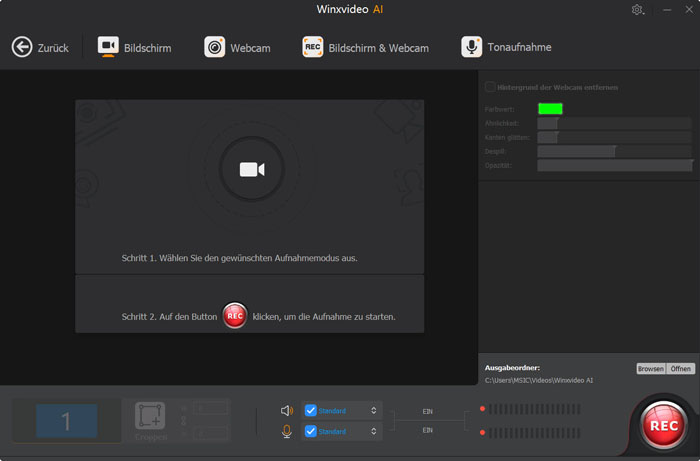Select the Bildschirm recording mode
700x461 pixels.
click(x=134, y=47)
